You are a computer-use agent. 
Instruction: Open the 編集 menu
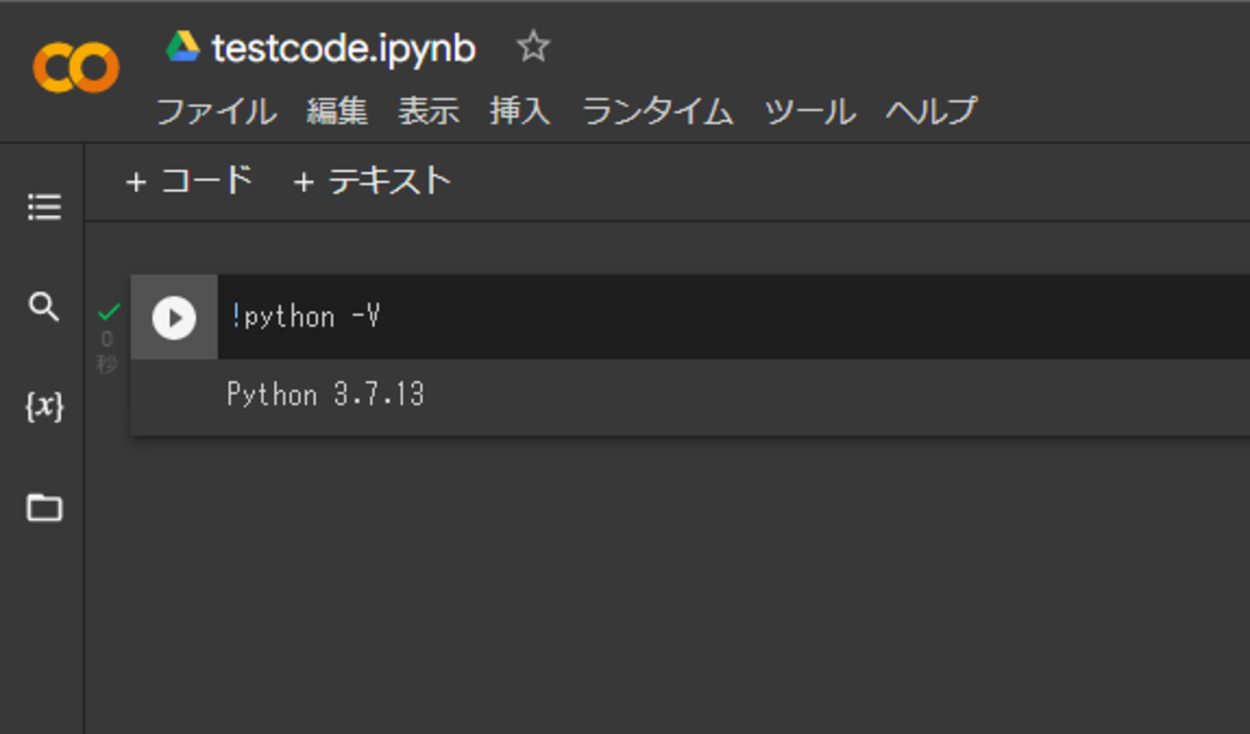click(337, 111)
